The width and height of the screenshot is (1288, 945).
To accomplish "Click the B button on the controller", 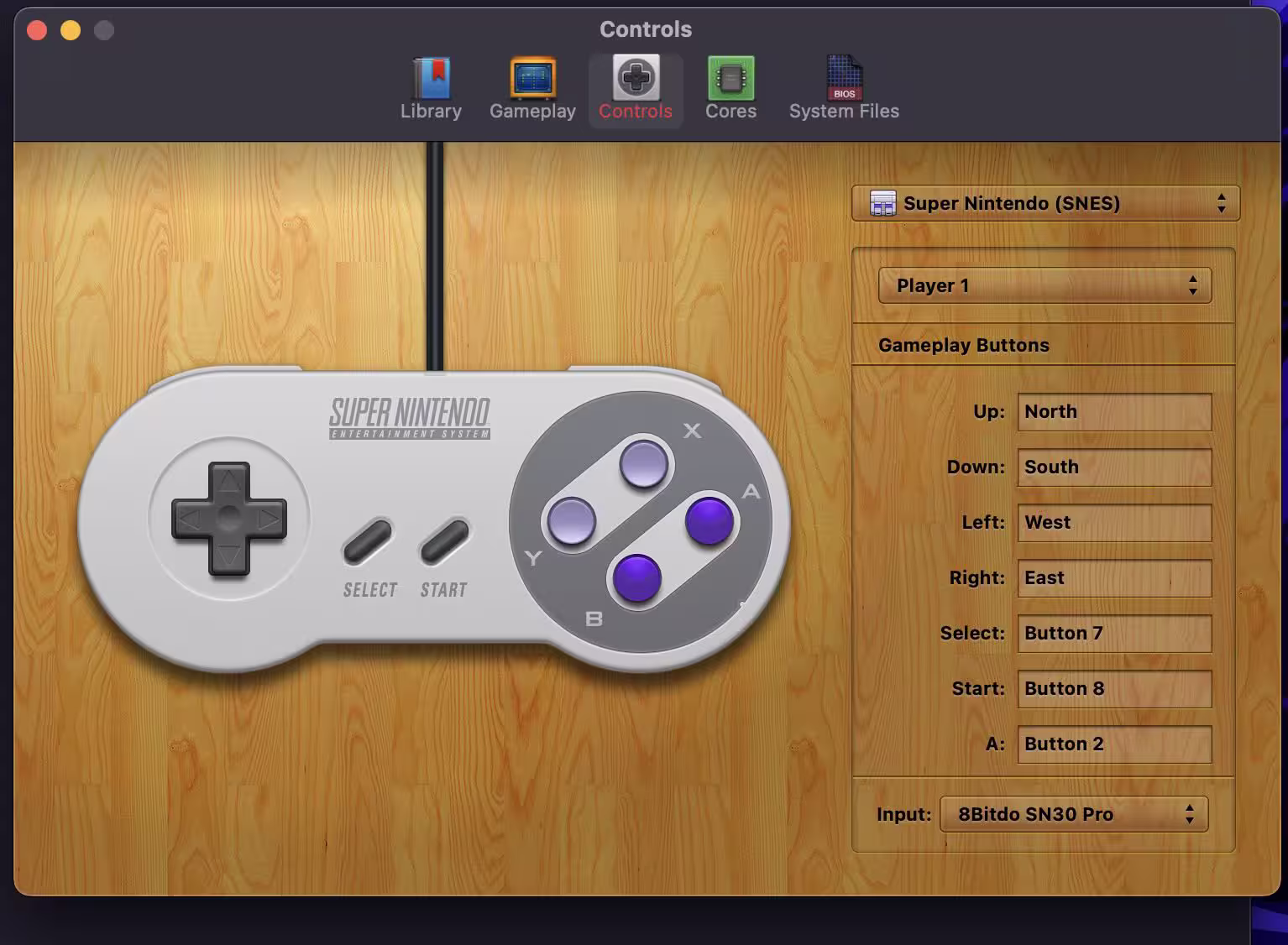I will tap(636, 578).
